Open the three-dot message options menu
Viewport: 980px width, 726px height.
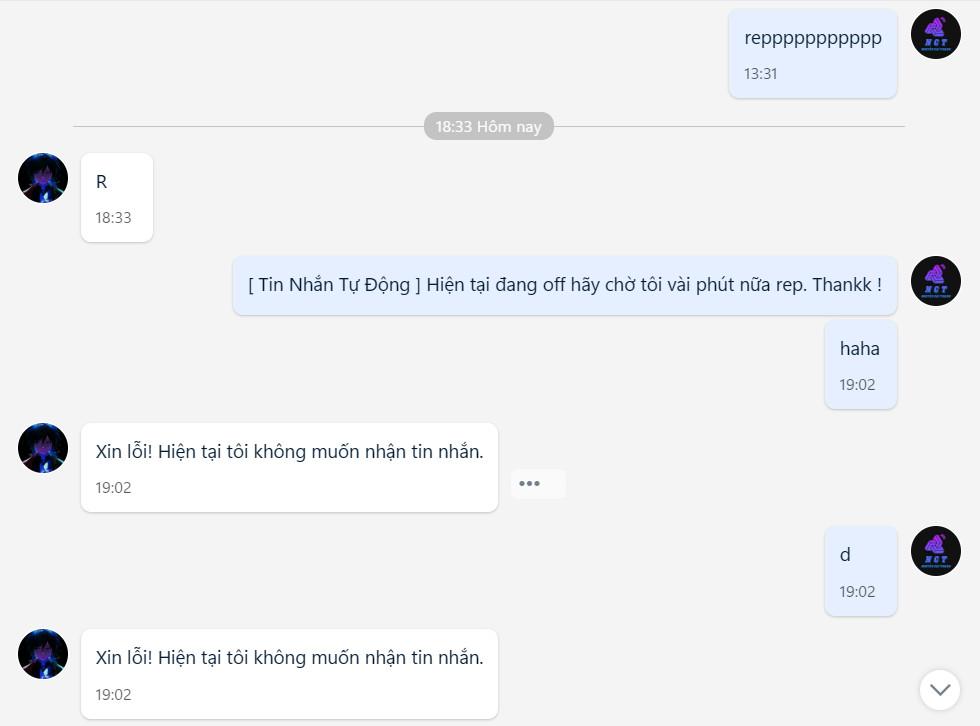tap(530, 484)
